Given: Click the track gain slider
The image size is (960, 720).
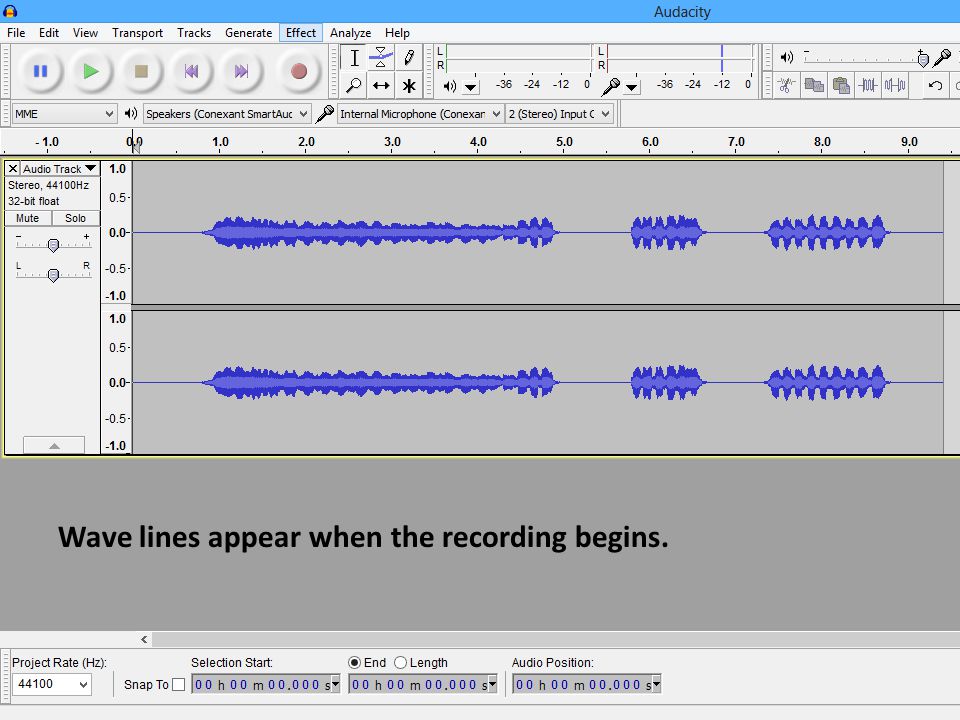Looking at the screenshot, I should tap(53, 245).
